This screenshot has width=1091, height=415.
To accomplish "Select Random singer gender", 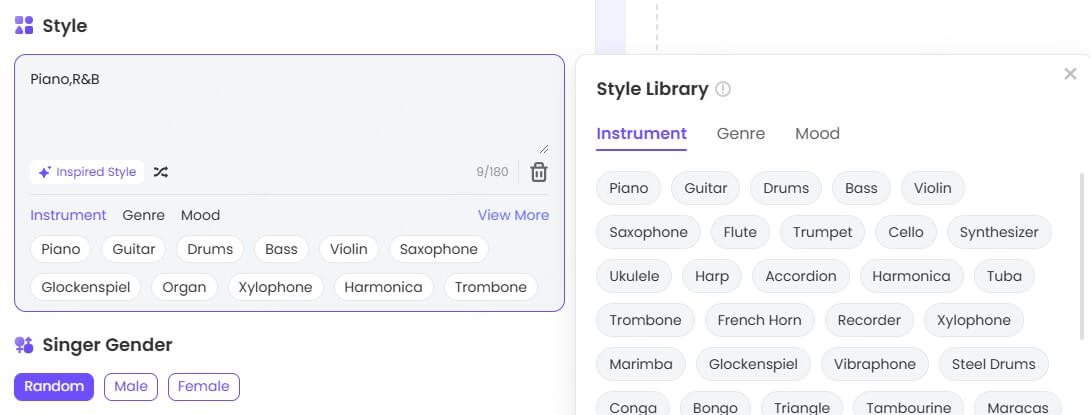I will (54, 386).
